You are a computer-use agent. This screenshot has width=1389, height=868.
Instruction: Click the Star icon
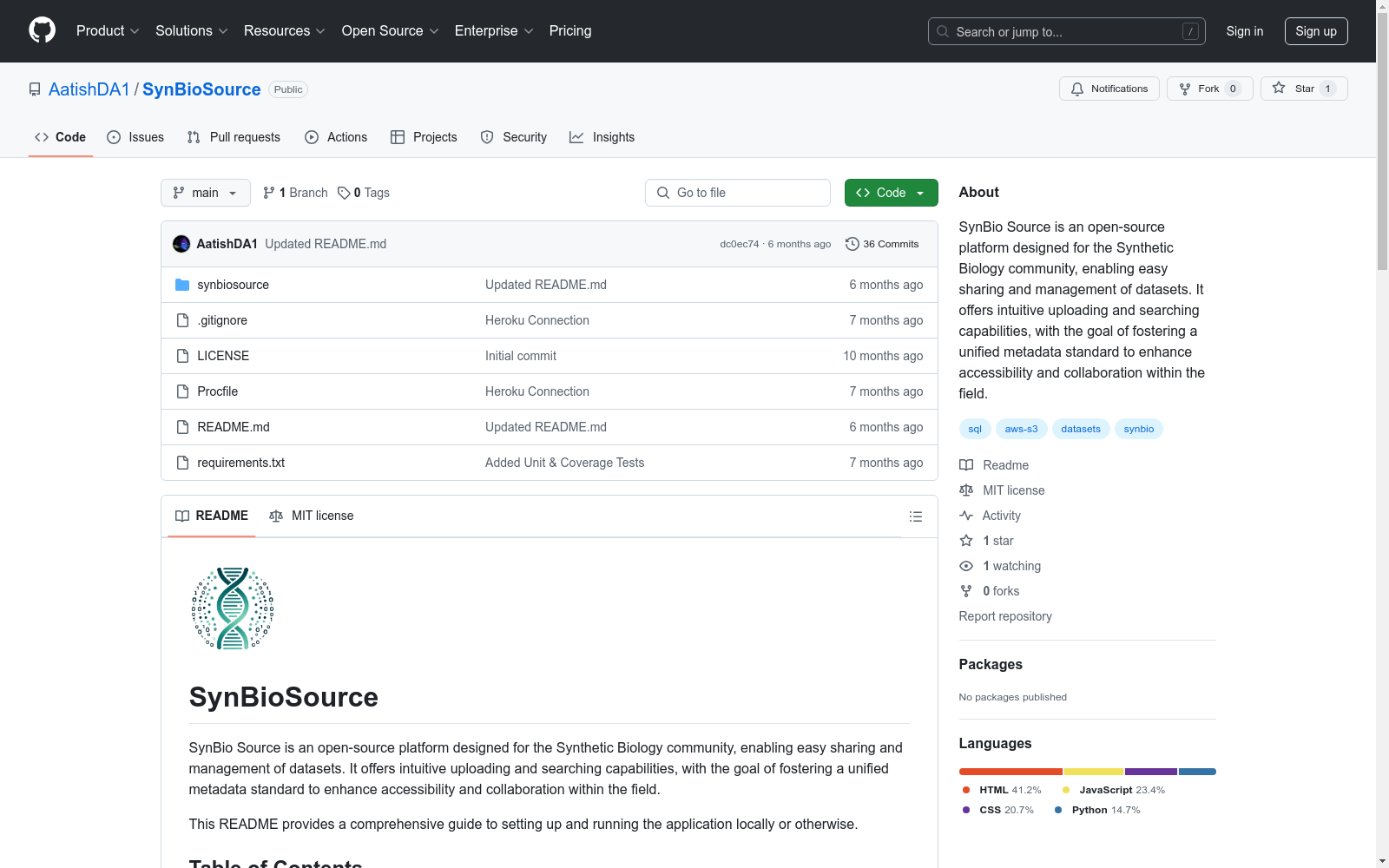coord(1279,88)
